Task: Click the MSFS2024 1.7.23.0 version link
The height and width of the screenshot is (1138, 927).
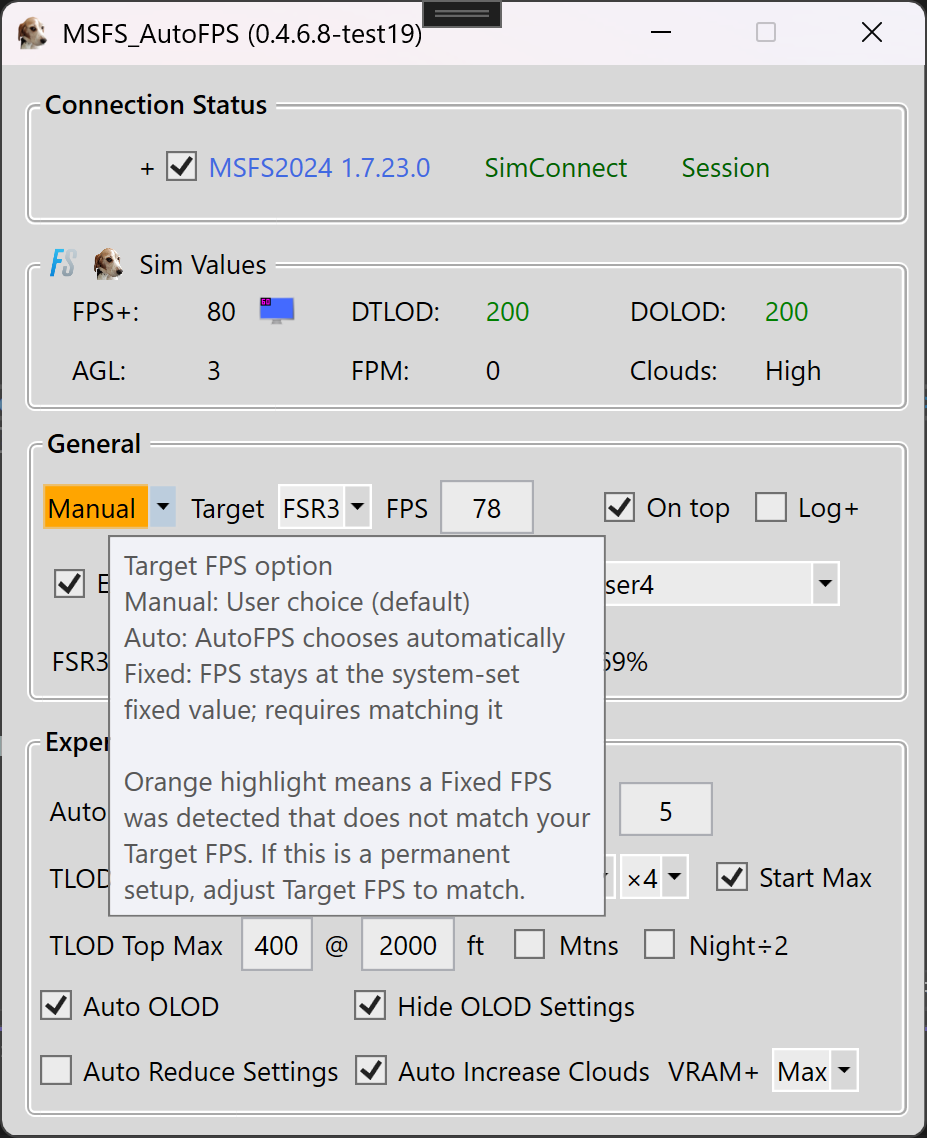Action: point(319,168)
